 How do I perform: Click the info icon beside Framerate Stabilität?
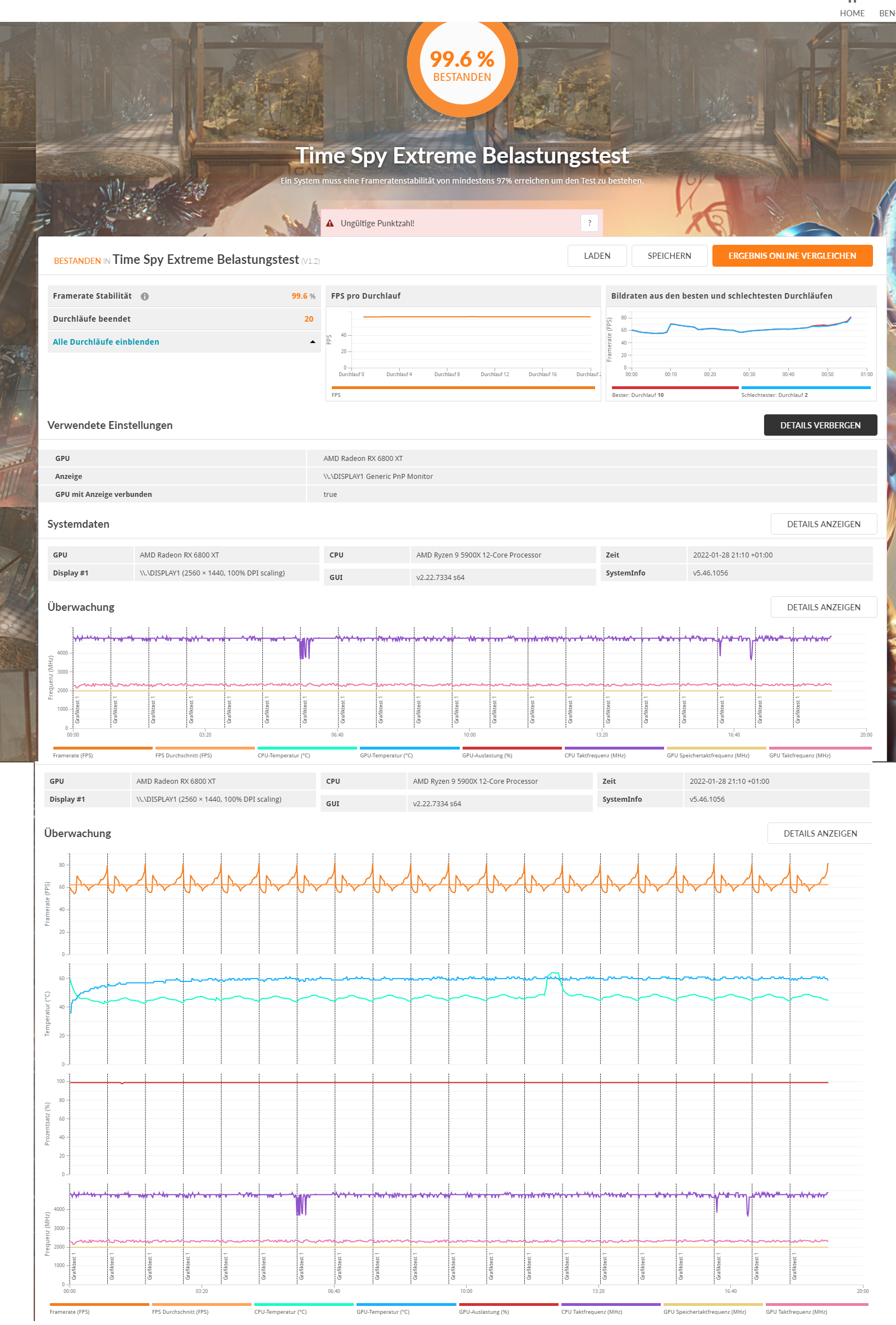point(145,296)
